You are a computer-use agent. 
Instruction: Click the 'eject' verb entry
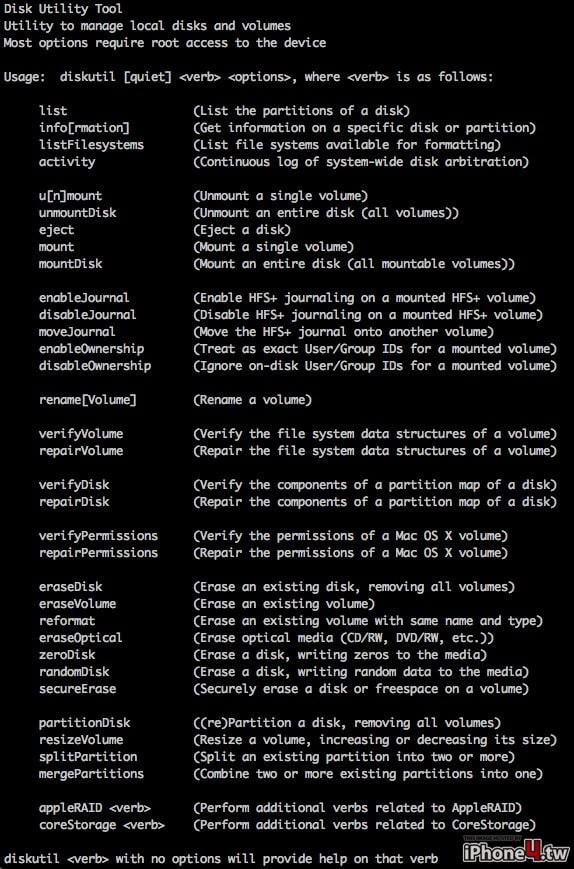coord(57,230)
